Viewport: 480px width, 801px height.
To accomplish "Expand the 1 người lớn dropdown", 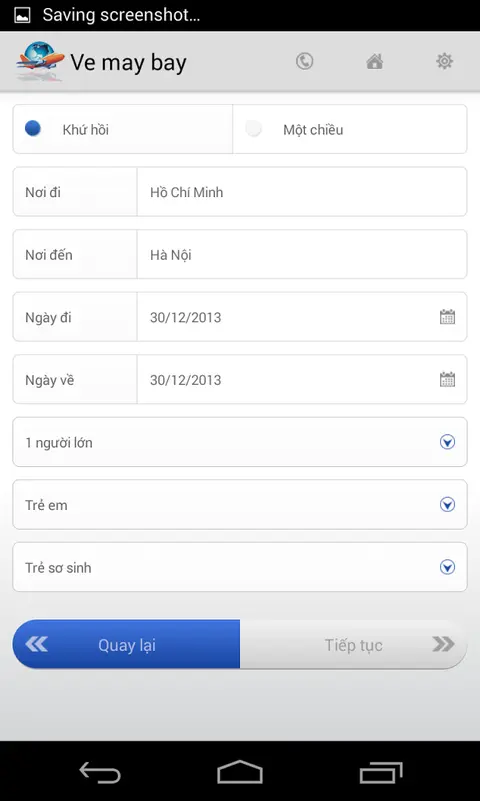I will click(240, 442).
